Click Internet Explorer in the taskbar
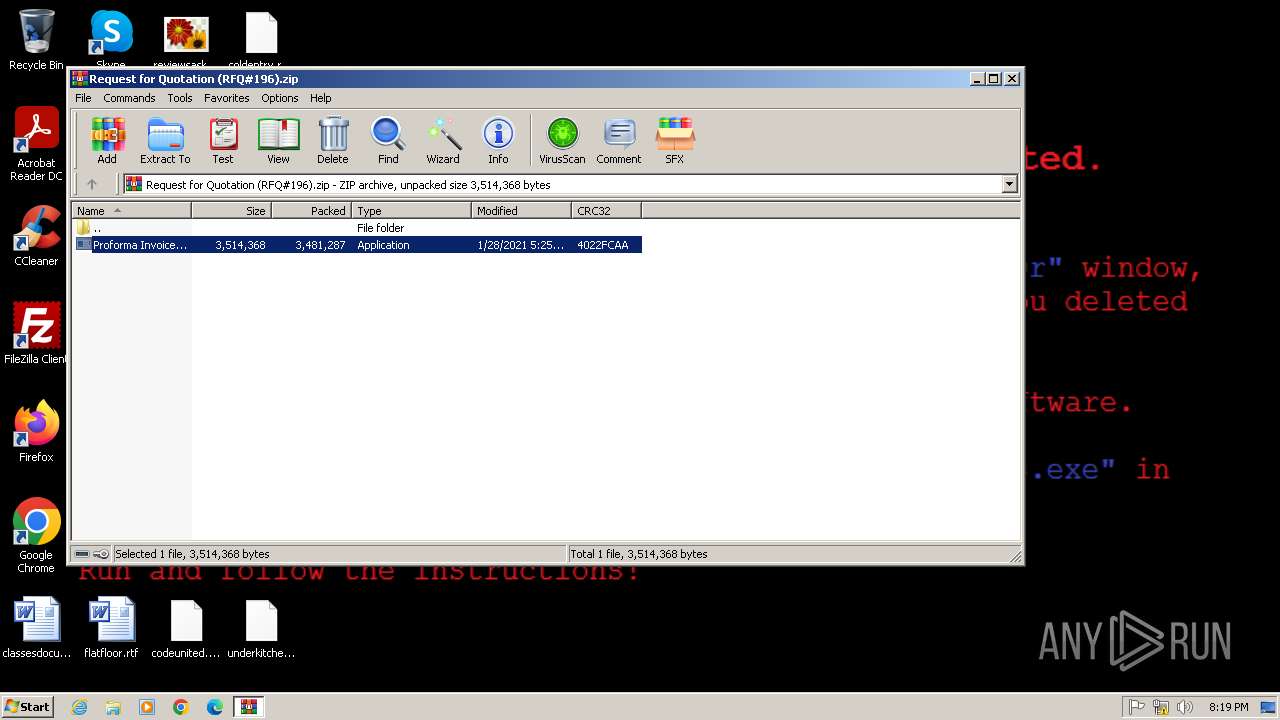Viewport: 1280px width, 720px height. point(79,707)
